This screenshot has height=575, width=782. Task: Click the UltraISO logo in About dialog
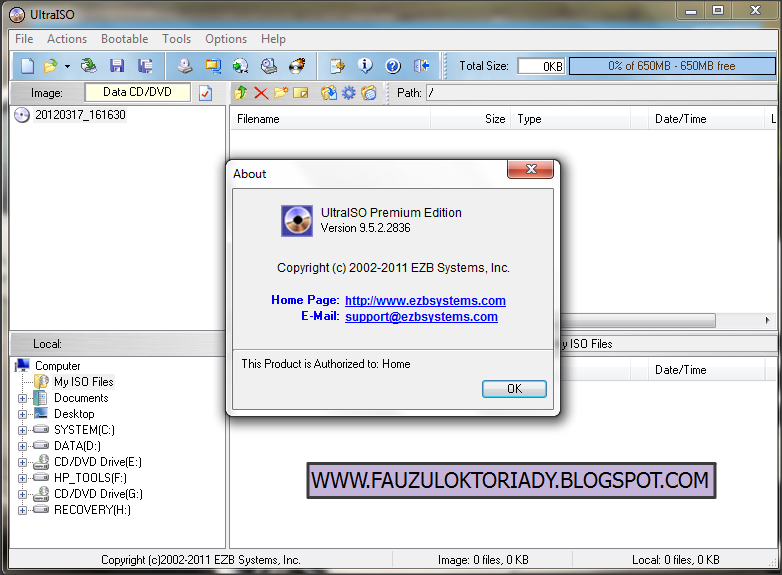297,220
